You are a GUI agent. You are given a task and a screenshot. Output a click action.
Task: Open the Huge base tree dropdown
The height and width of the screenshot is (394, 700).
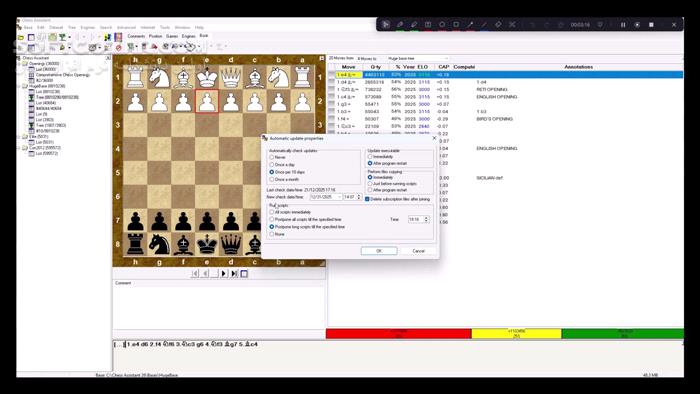446,58
